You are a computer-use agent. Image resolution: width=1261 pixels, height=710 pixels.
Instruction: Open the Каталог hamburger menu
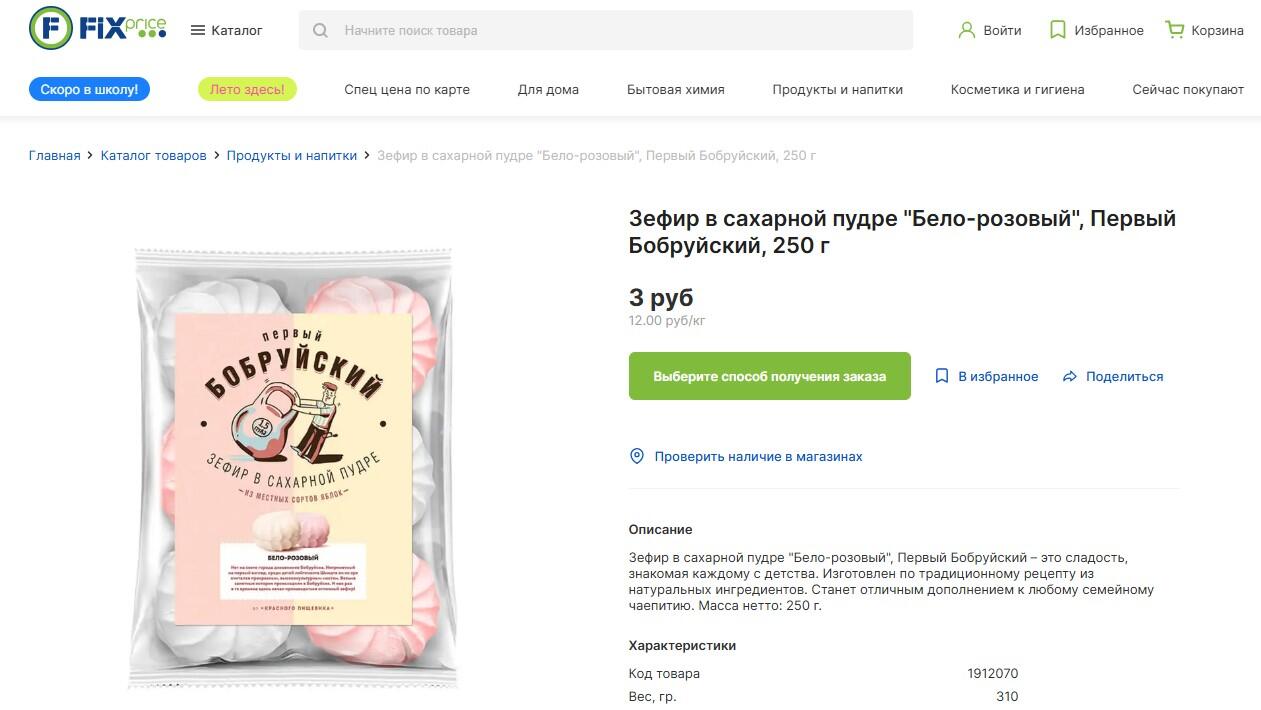tap(198, 31)
